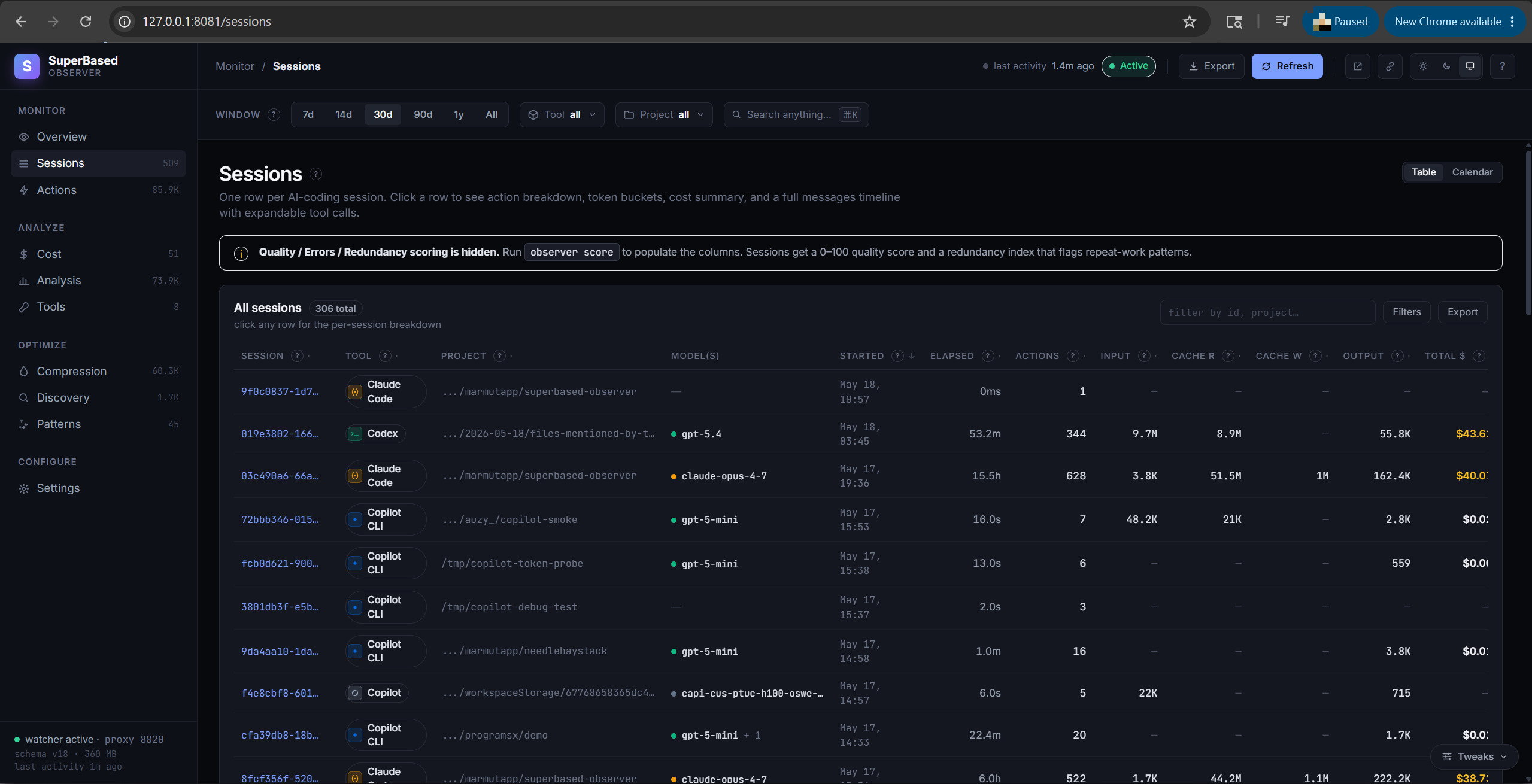Viewport: 1532px width, 784px height.
Task: Click info icon in scoring banner
Action: pyautogui.click(x=241, y=253)
